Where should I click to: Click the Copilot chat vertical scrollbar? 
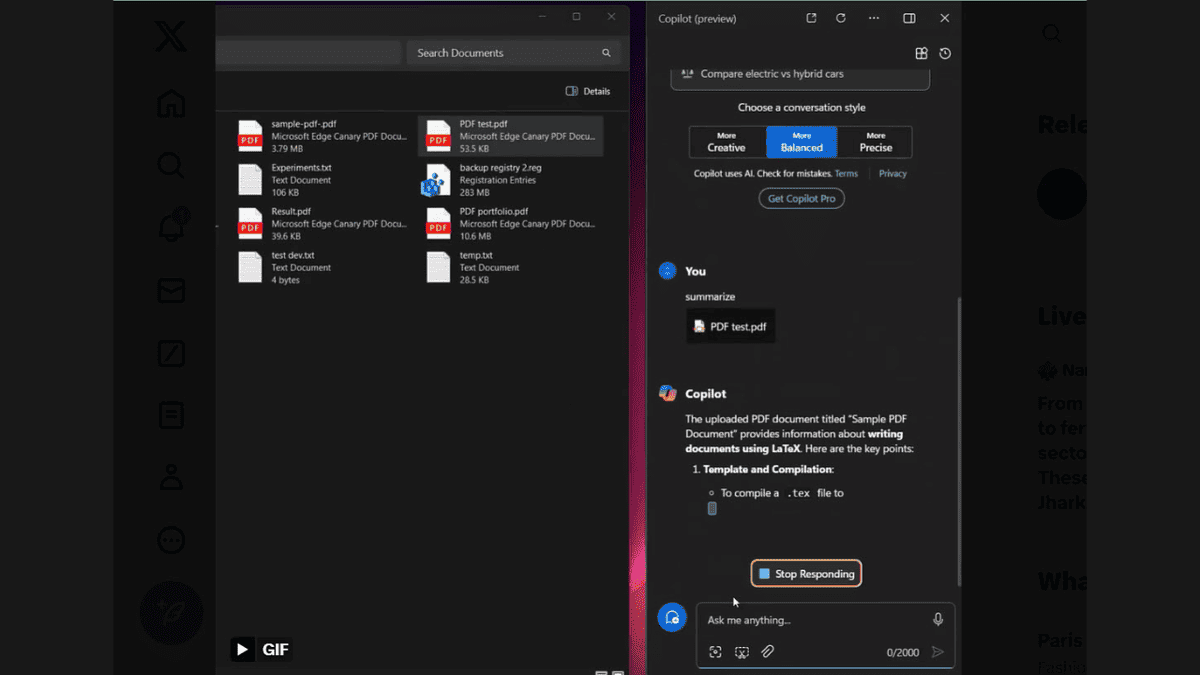tap(960, 440)
